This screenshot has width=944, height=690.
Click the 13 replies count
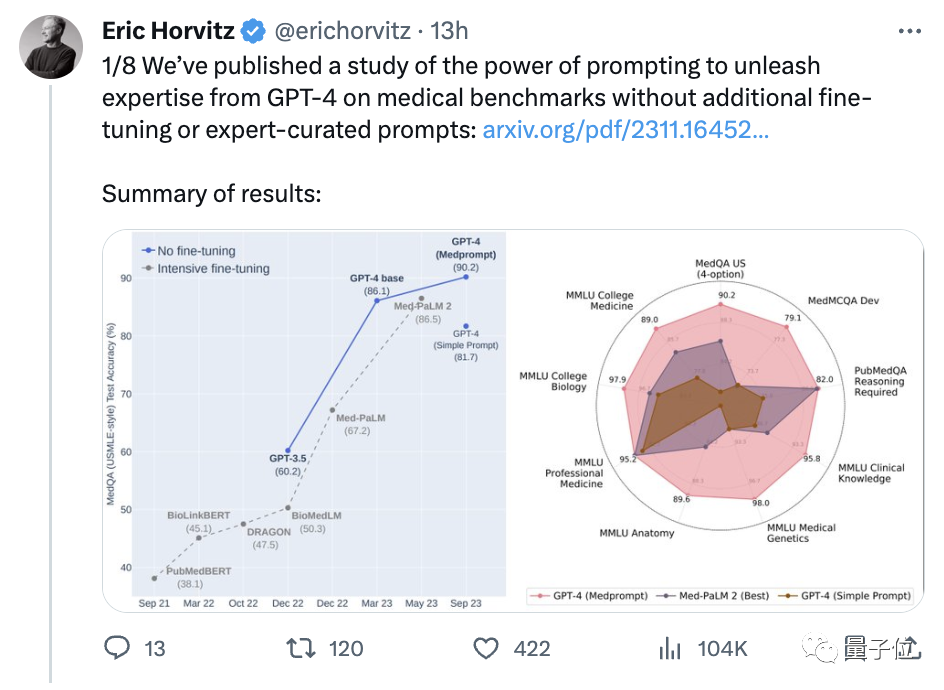155,649
